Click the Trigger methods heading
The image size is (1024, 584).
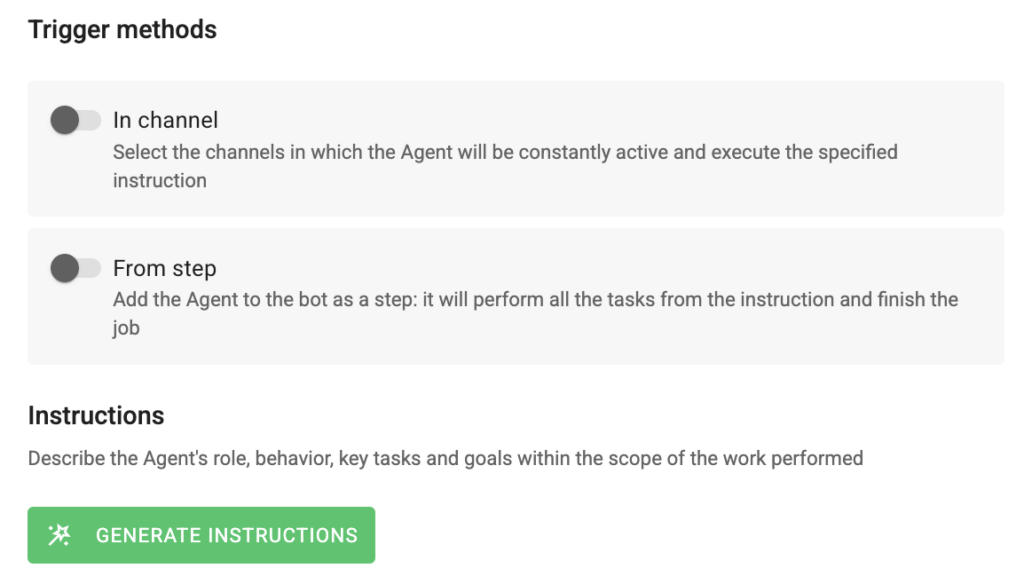pos(122,30)
